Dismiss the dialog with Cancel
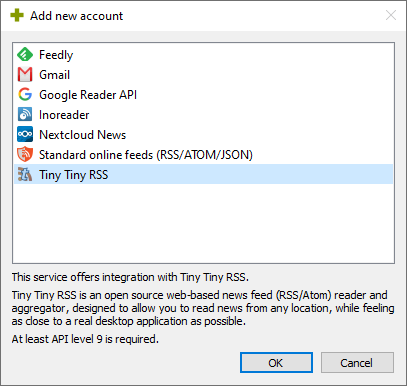407x386 pixels. pos(357,363)
